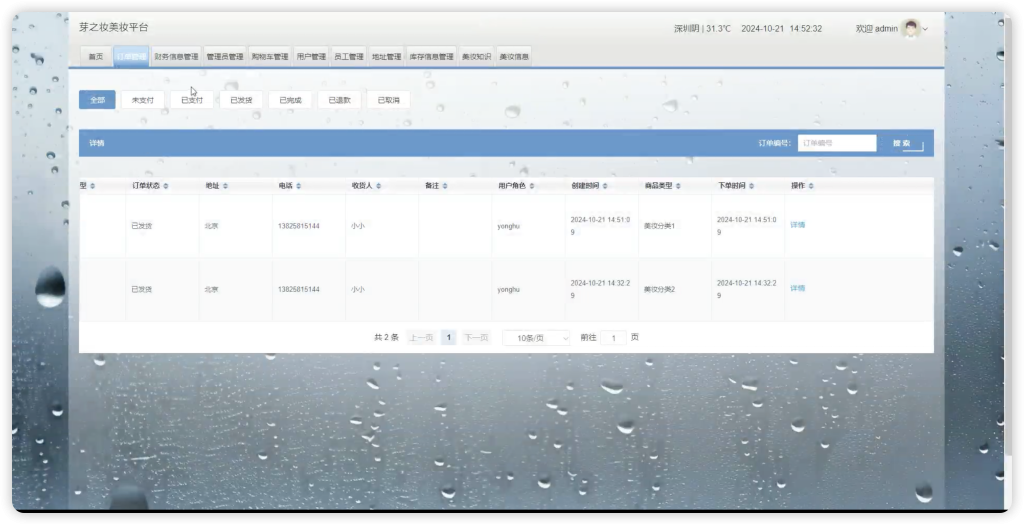Show 已支付 orders

(192, 100)
